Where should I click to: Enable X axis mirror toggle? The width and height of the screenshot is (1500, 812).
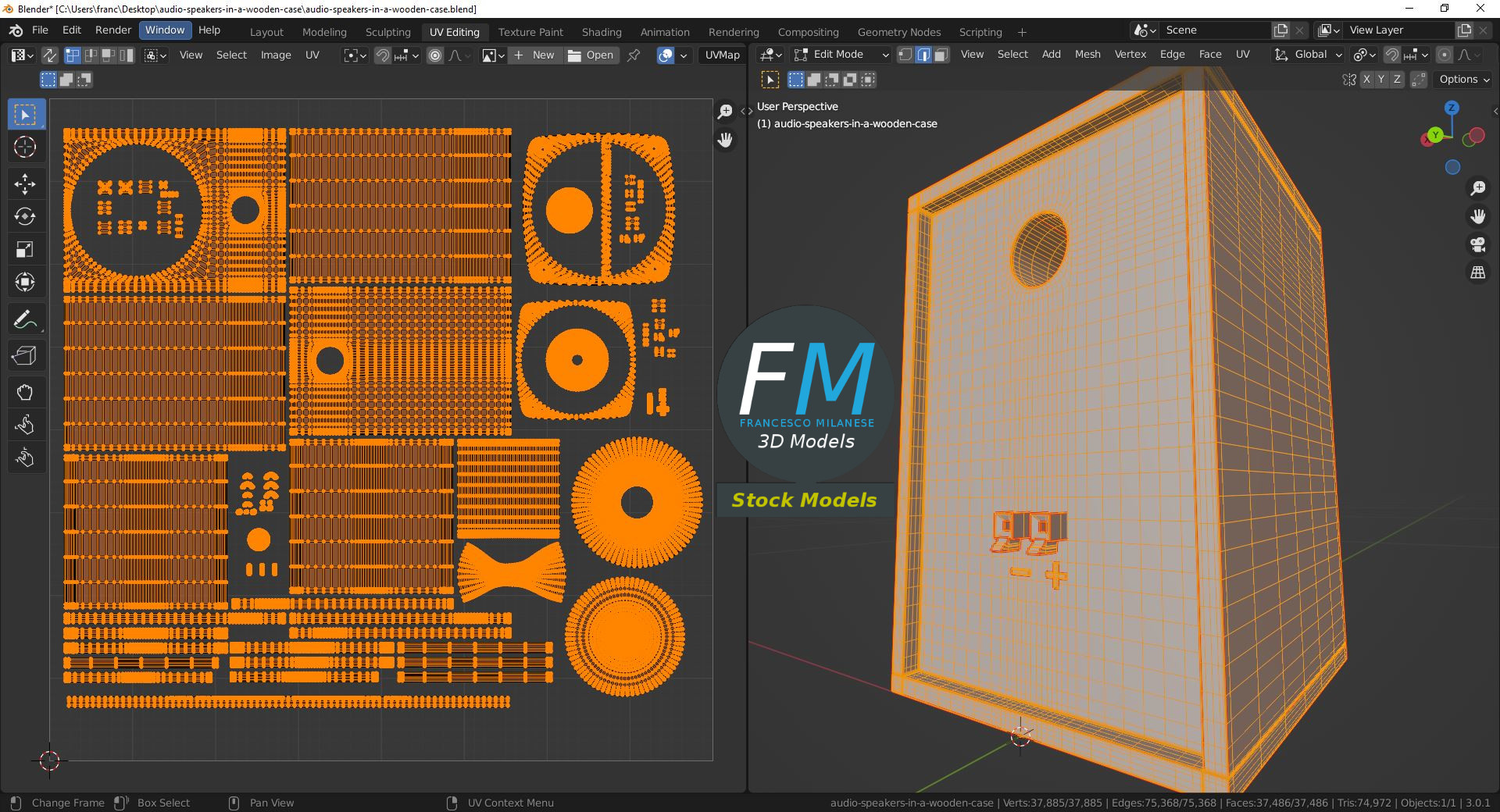[1366, 80]
